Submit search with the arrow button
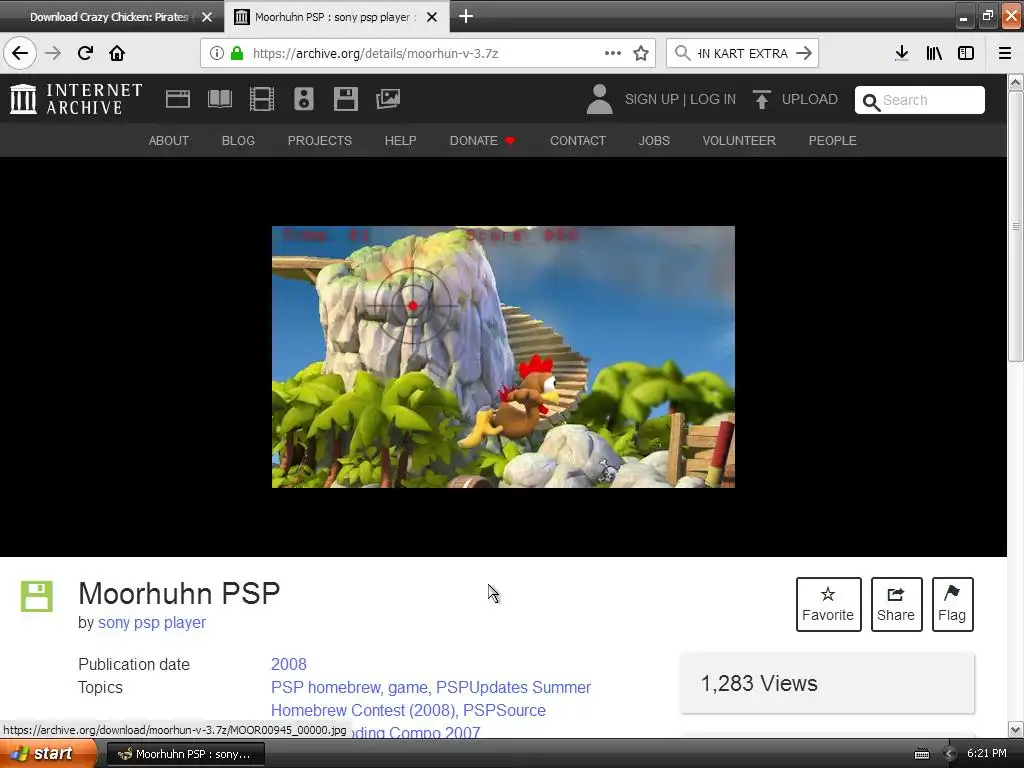Image resolution: width=1024 pixels, height=768 pixels. point(804,53)
